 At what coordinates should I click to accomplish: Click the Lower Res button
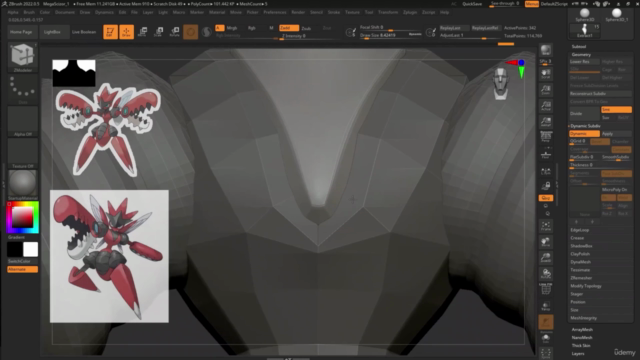(x=584, y=62)
